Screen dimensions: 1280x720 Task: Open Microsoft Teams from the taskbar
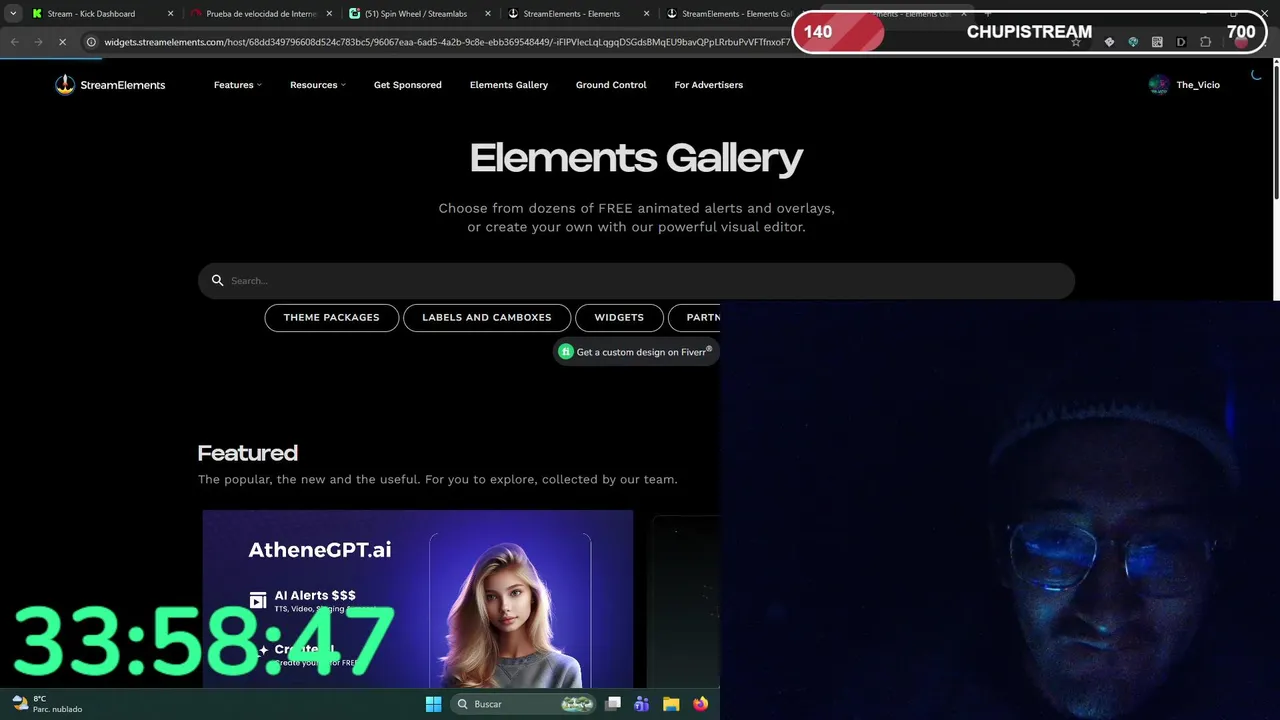(641, 704)
